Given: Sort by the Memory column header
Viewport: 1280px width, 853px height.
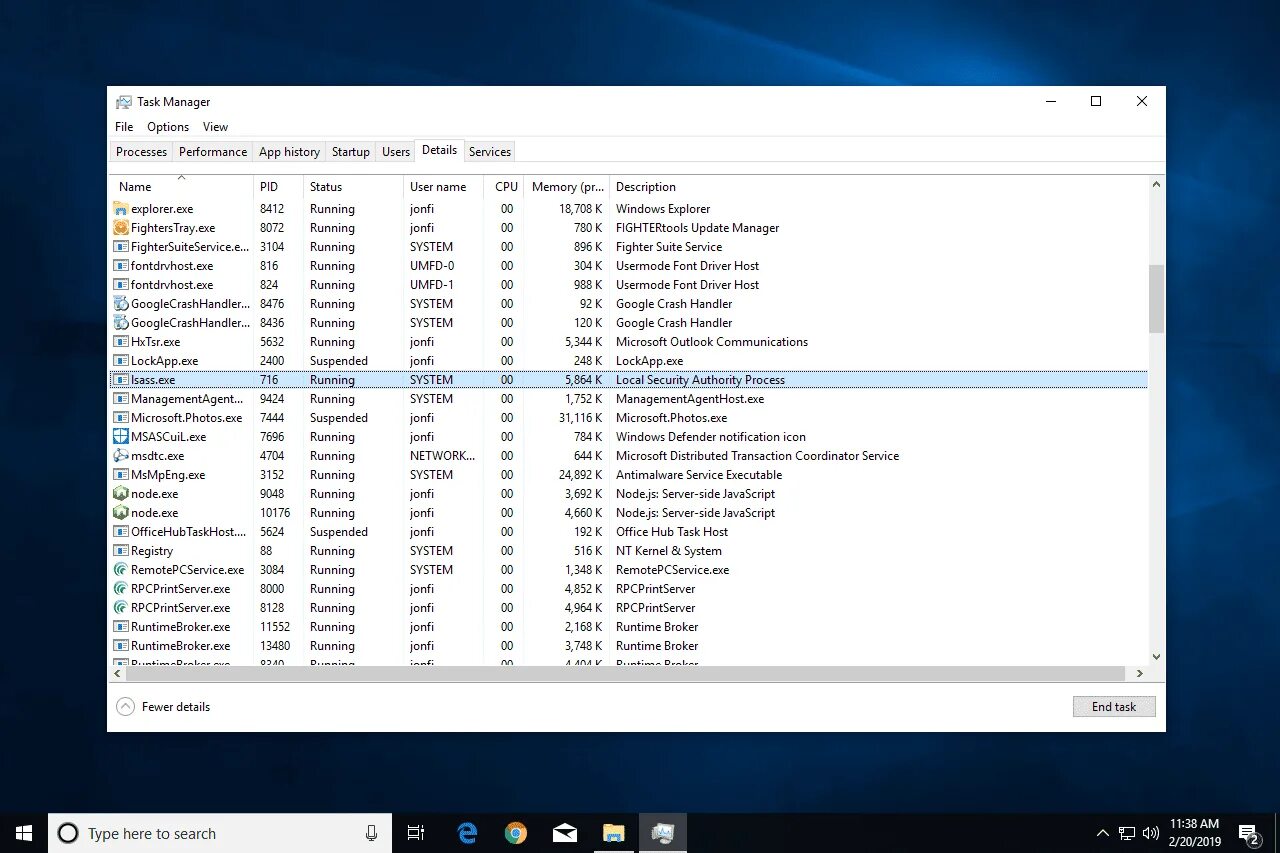Looking at the screenshot, I should click(568, 187).
